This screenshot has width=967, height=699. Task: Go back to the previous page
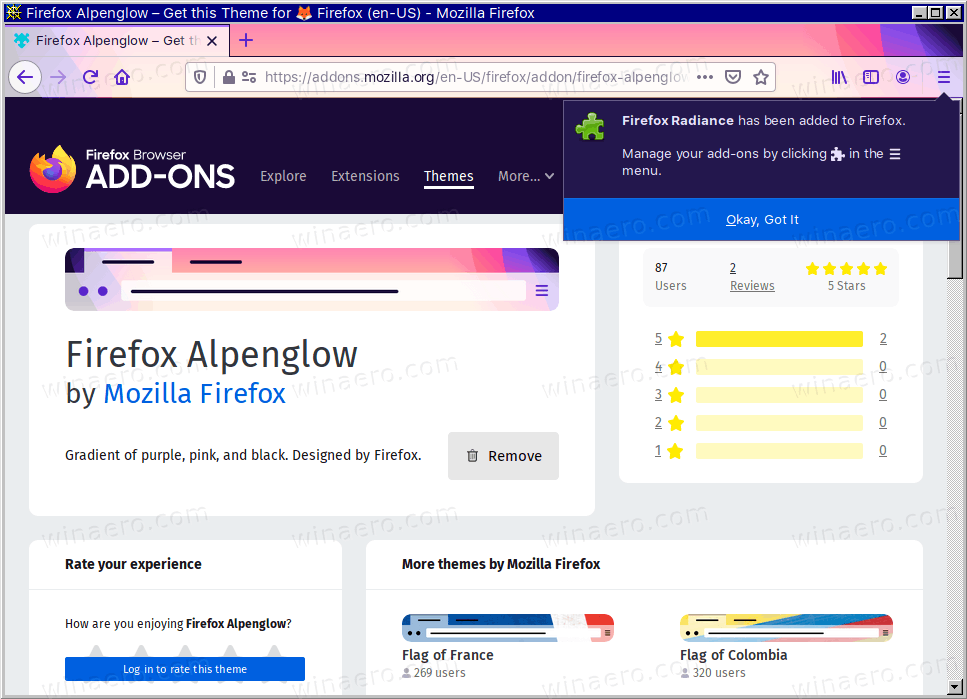[x=25, y=77]
